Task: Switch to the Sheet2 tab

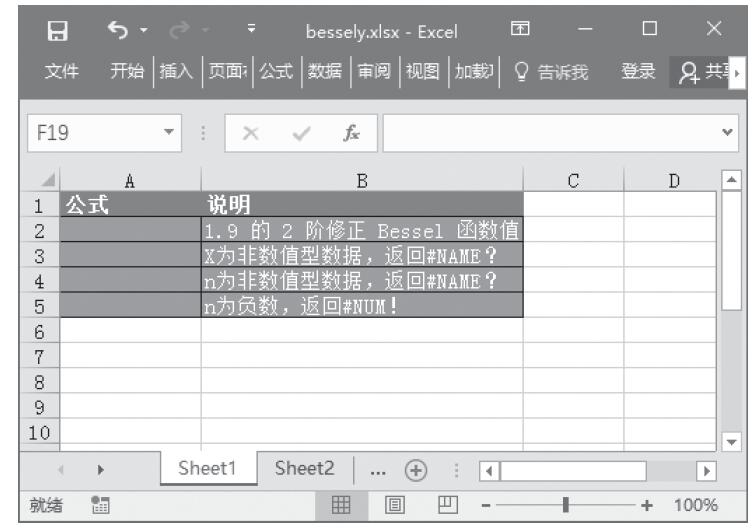Action: pos(305,469)
